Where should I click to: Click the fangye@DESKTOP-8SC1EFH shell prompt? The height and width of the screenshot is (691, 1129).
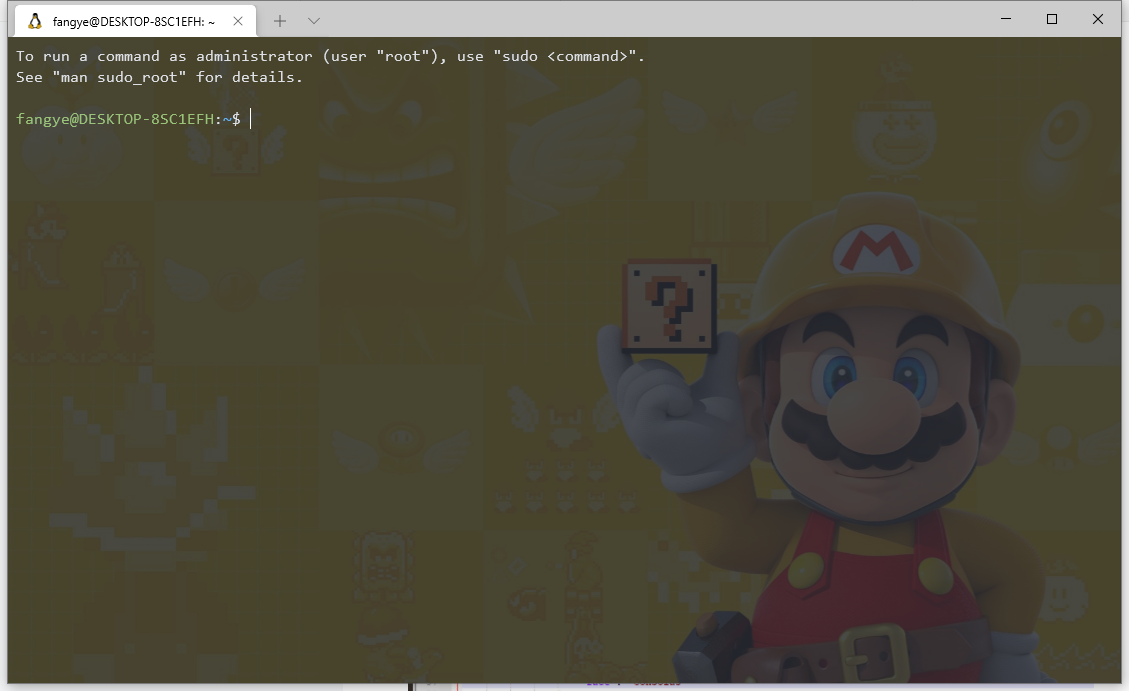128,119
